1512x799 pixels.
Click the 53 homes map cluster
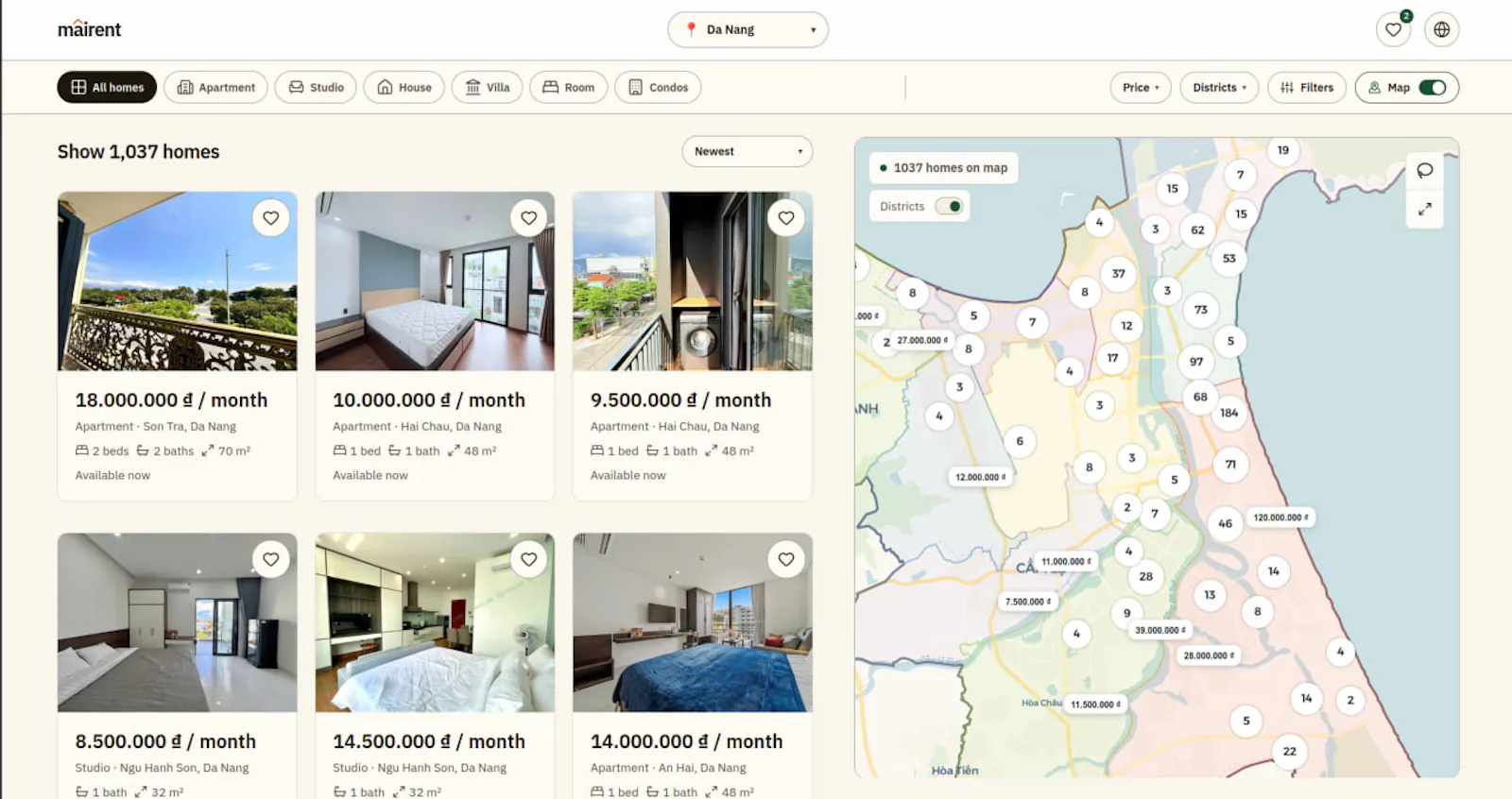[1229, 259]
